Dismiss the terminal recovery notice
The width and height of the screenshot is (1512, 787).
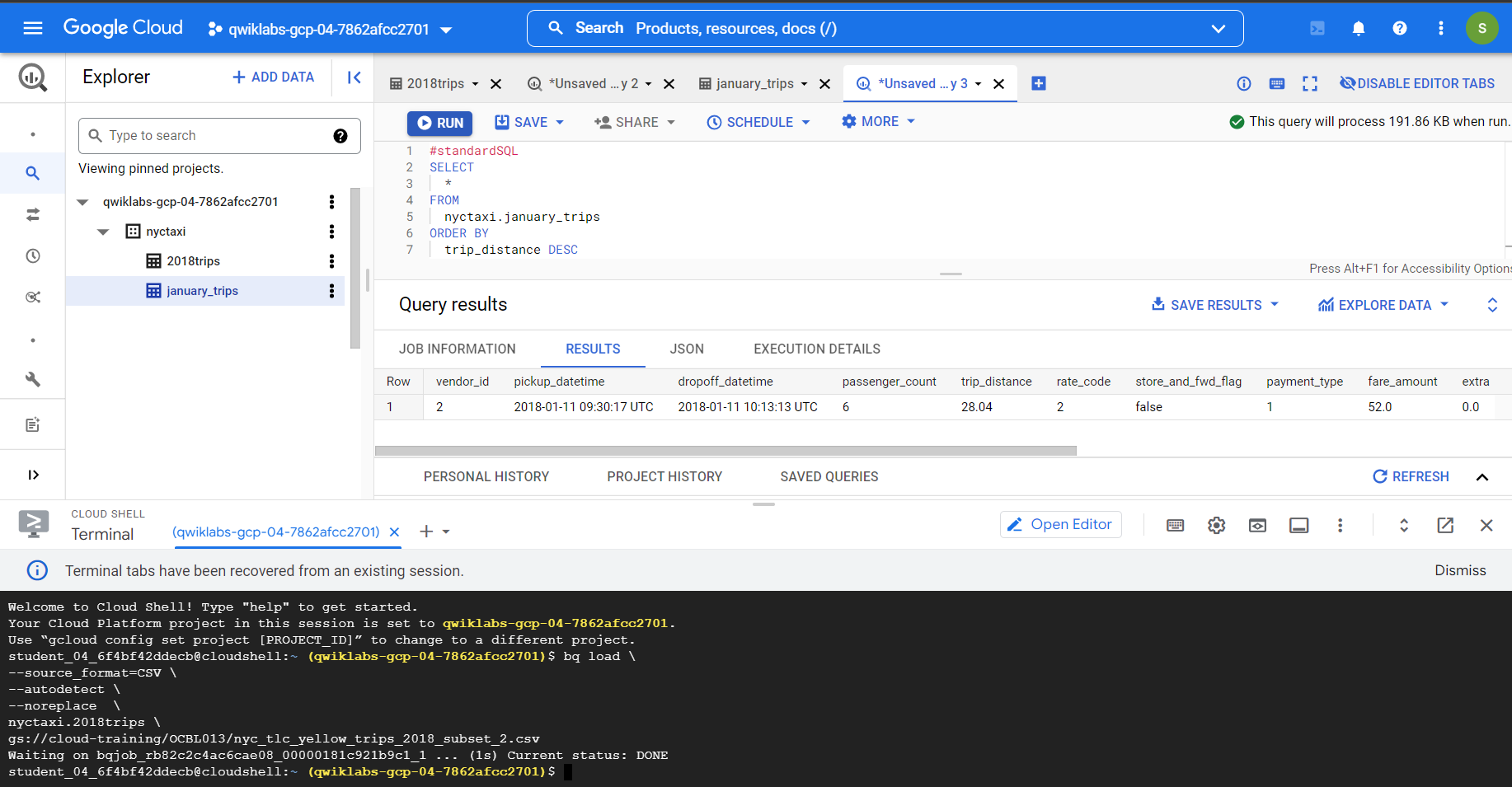[x=1460, y=570]
